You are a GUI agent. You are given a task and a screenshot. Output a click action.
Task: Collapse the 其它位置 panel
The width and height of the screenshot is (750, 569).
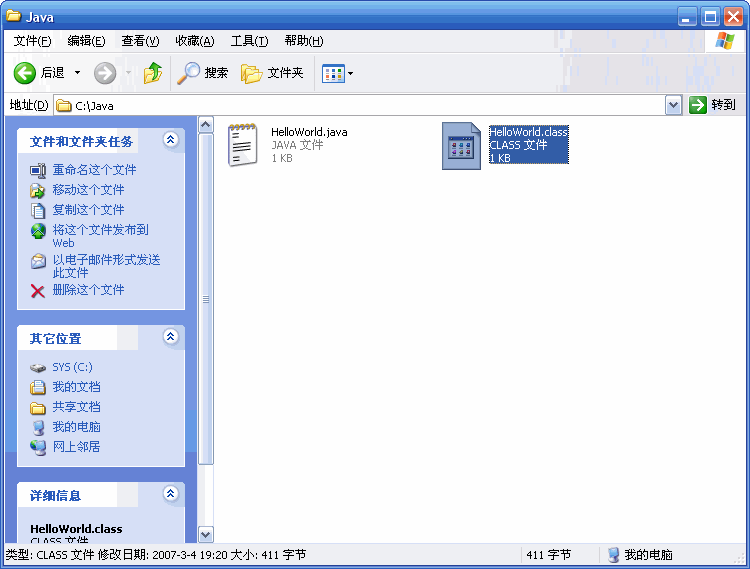[170, 337]
